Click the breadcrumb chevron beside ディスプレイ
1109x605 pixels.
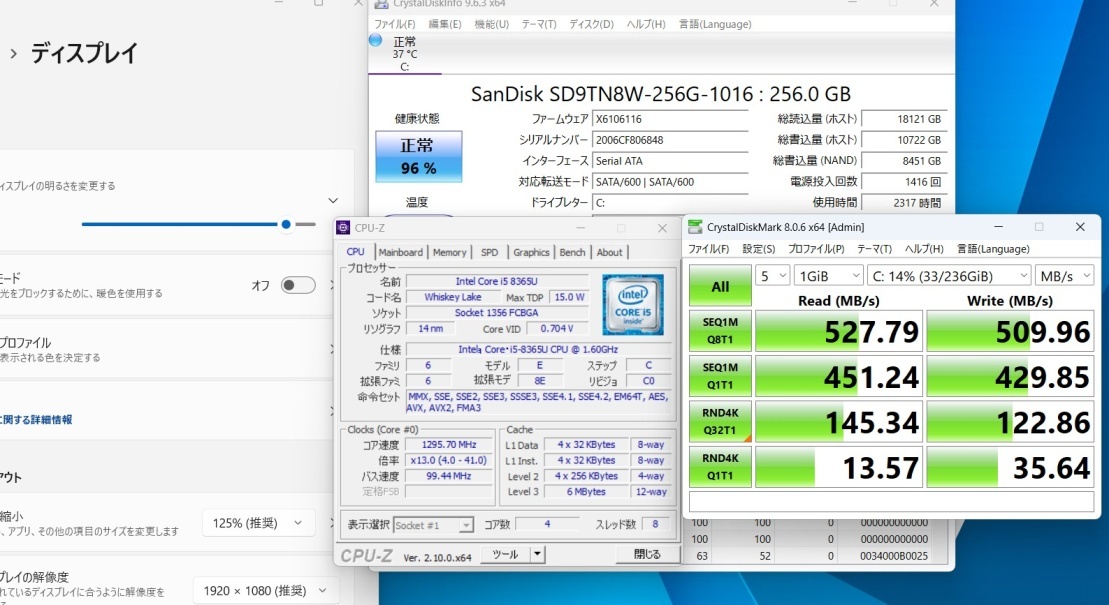13,53
